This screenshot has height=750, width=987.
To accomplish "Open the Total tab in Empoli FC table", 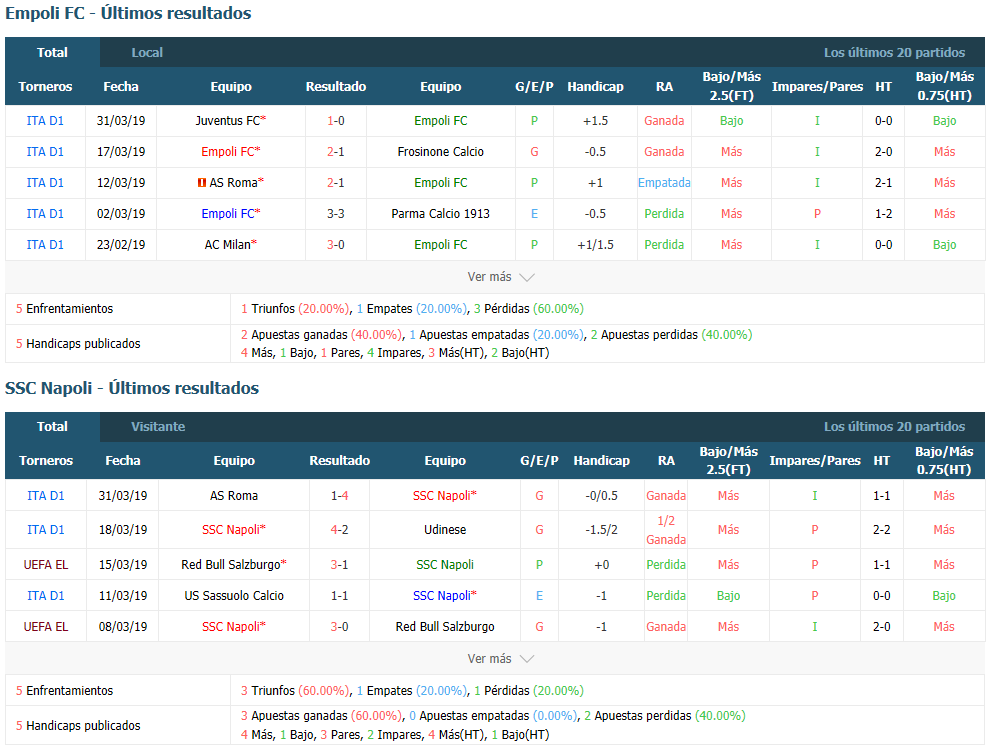I will (52, 52).
